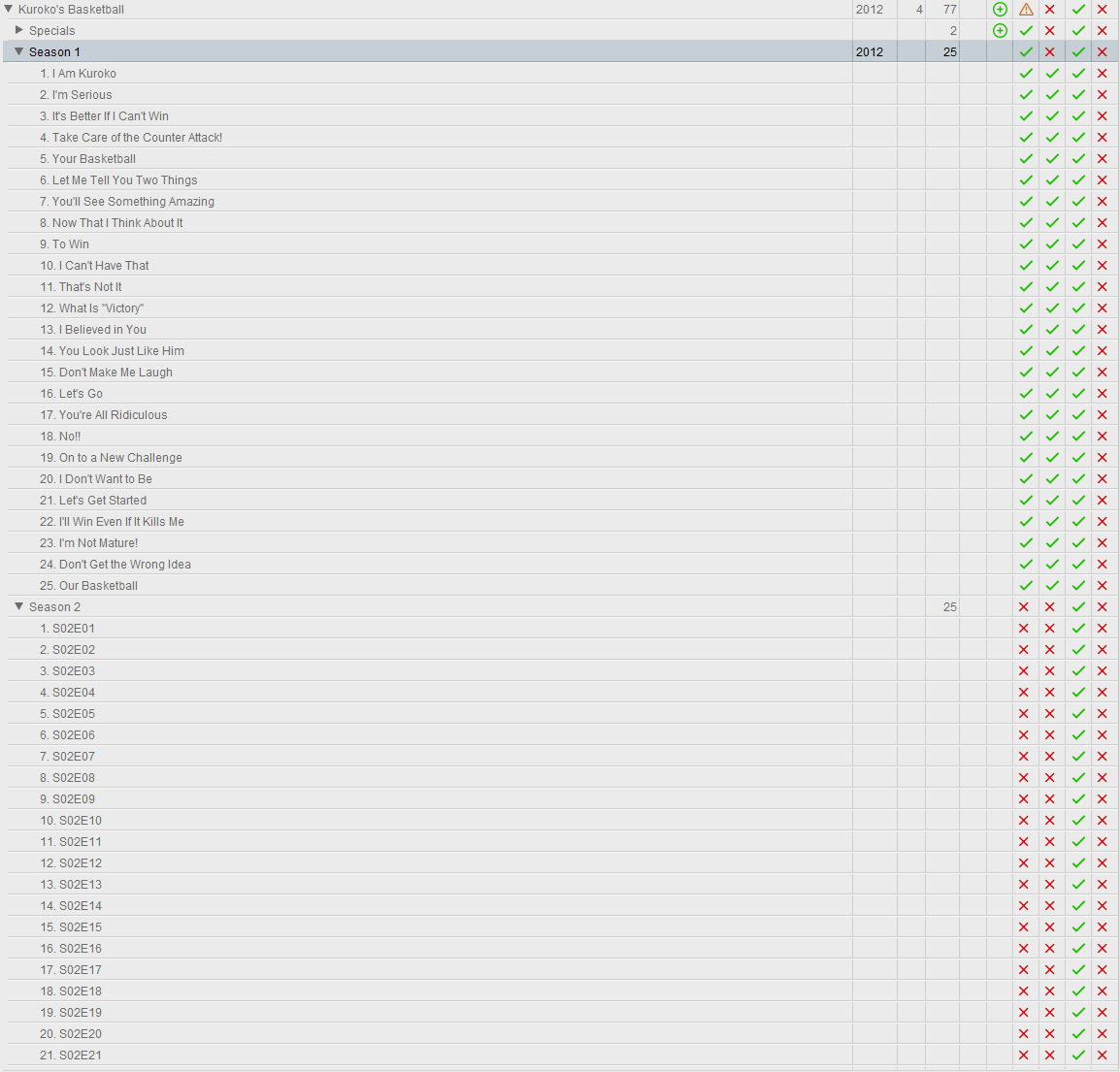
Task: Click the green check in the S02E12 row
Action: 1078,862
